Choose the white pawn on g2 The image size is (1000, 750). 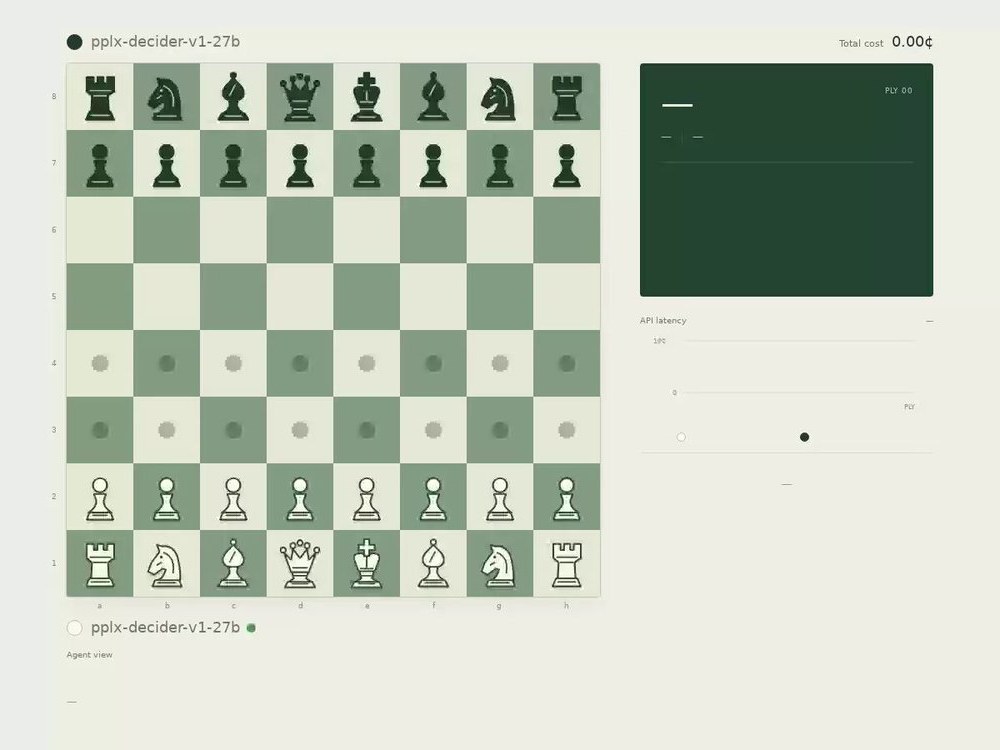click(x=500, y=499)
